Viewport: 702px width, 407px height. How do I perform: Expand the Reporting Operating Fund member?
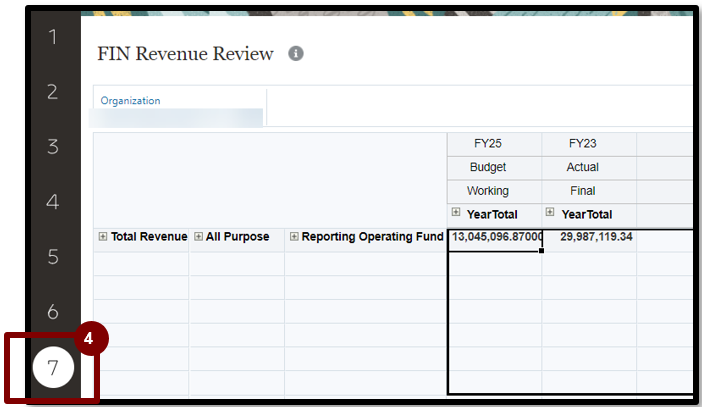point(294,237)
